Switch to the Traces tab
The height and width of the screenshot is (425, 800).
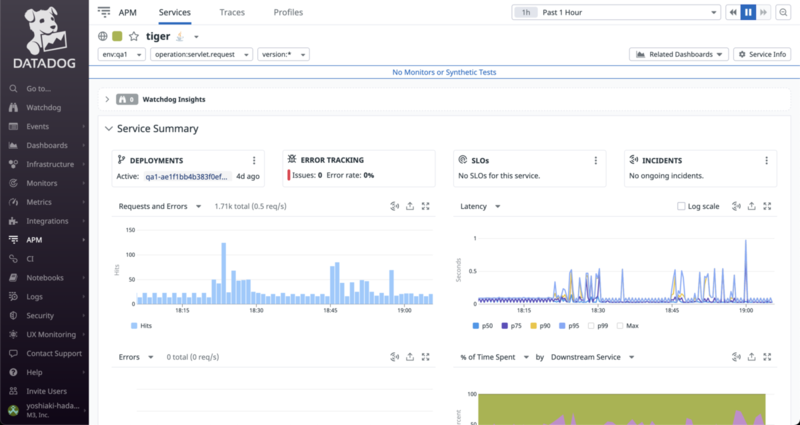pyautogui.click(x=232, y=12)
